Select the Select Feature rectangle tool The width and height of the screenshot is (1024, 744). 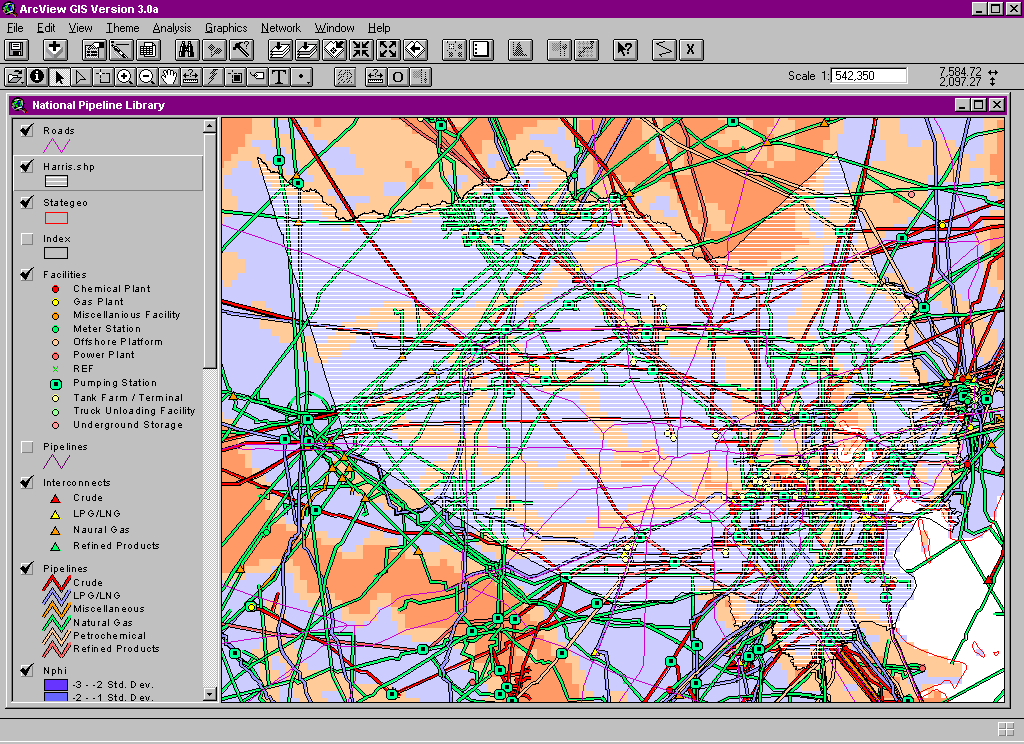pyautogui.click(x=103, y=77)
